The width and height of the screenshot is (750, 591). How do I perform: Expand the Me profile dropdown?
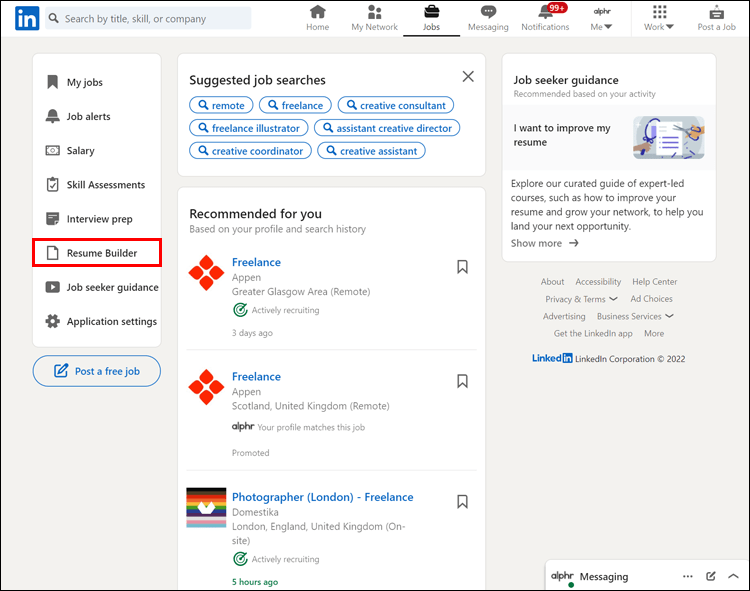coord(602,19)
